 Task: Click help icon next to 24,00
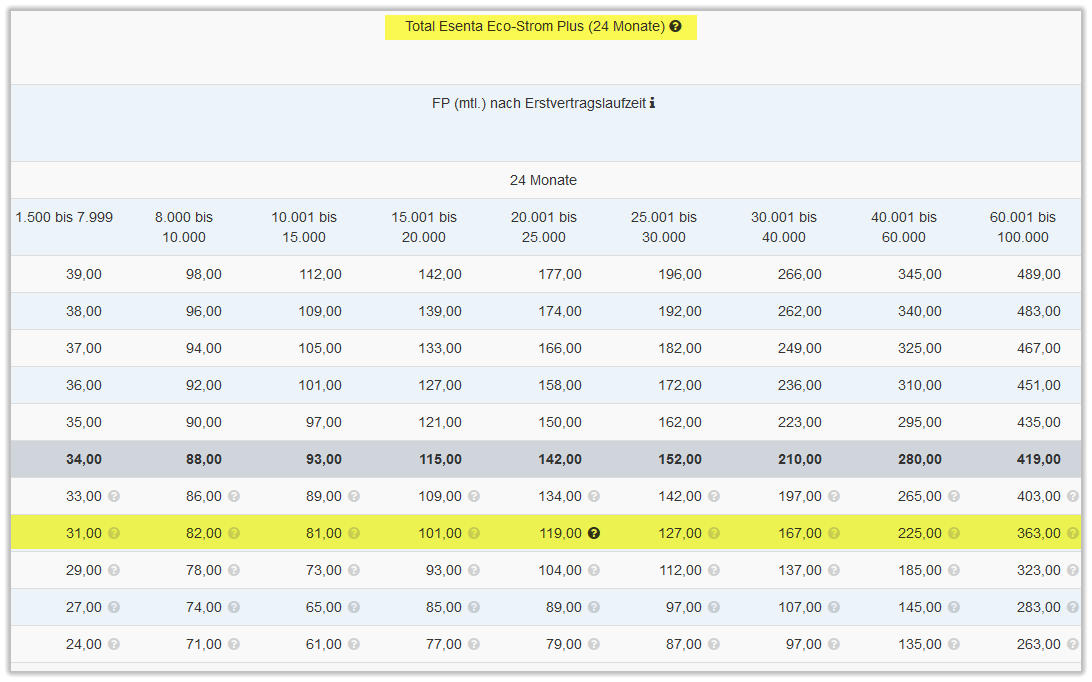tap(114, 645)
